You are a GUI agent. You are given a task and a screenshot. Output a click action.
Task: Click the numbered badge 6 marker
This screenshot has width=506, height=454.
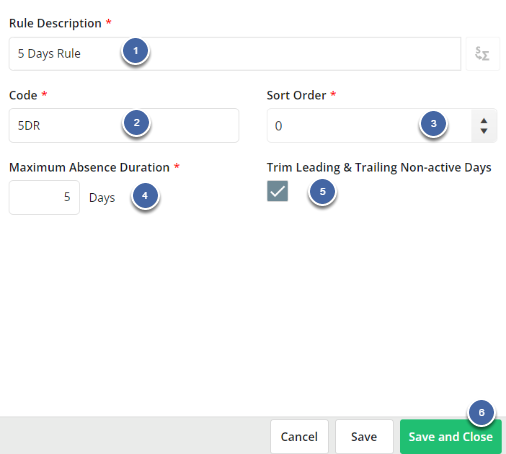point(481,413)
